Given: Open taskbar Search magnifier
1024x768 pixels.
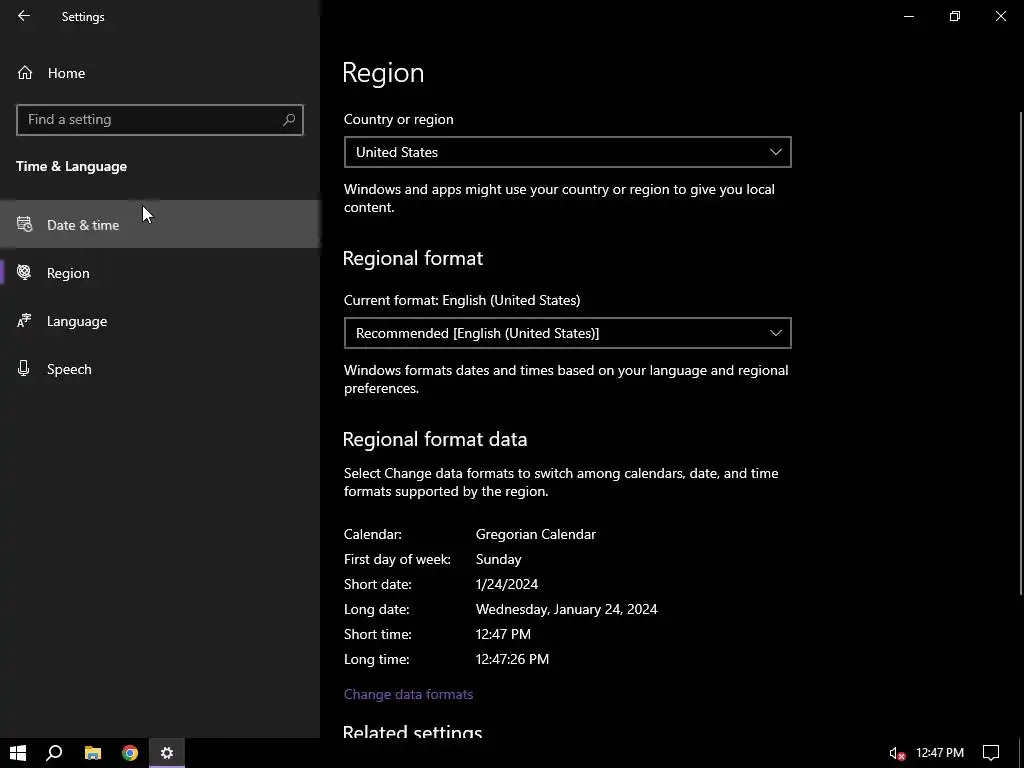Looking at the screenshot, I should click(54, 753).
